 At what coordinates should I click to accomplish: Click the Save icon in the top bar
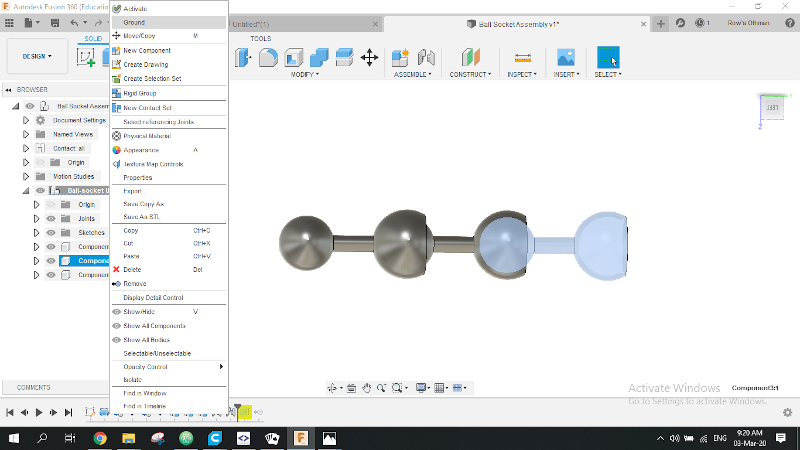(55, 23)
